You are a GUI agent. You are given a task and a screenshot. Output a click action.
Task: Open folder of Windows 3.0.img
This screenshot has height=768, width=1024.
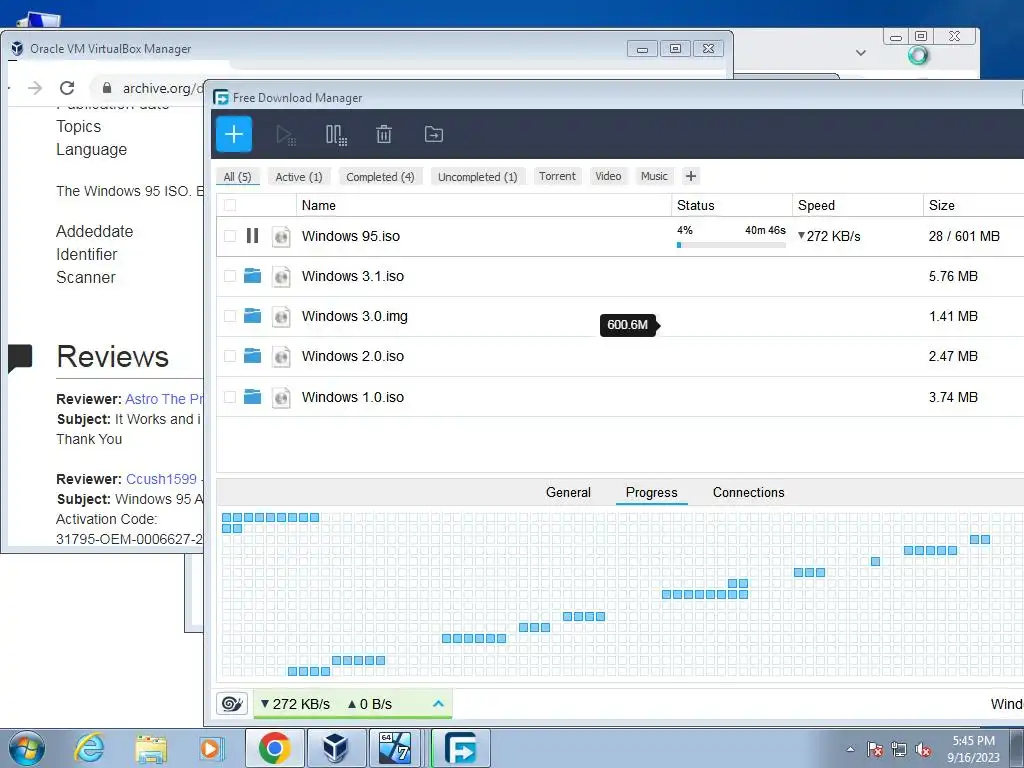(x=252, y=316)
